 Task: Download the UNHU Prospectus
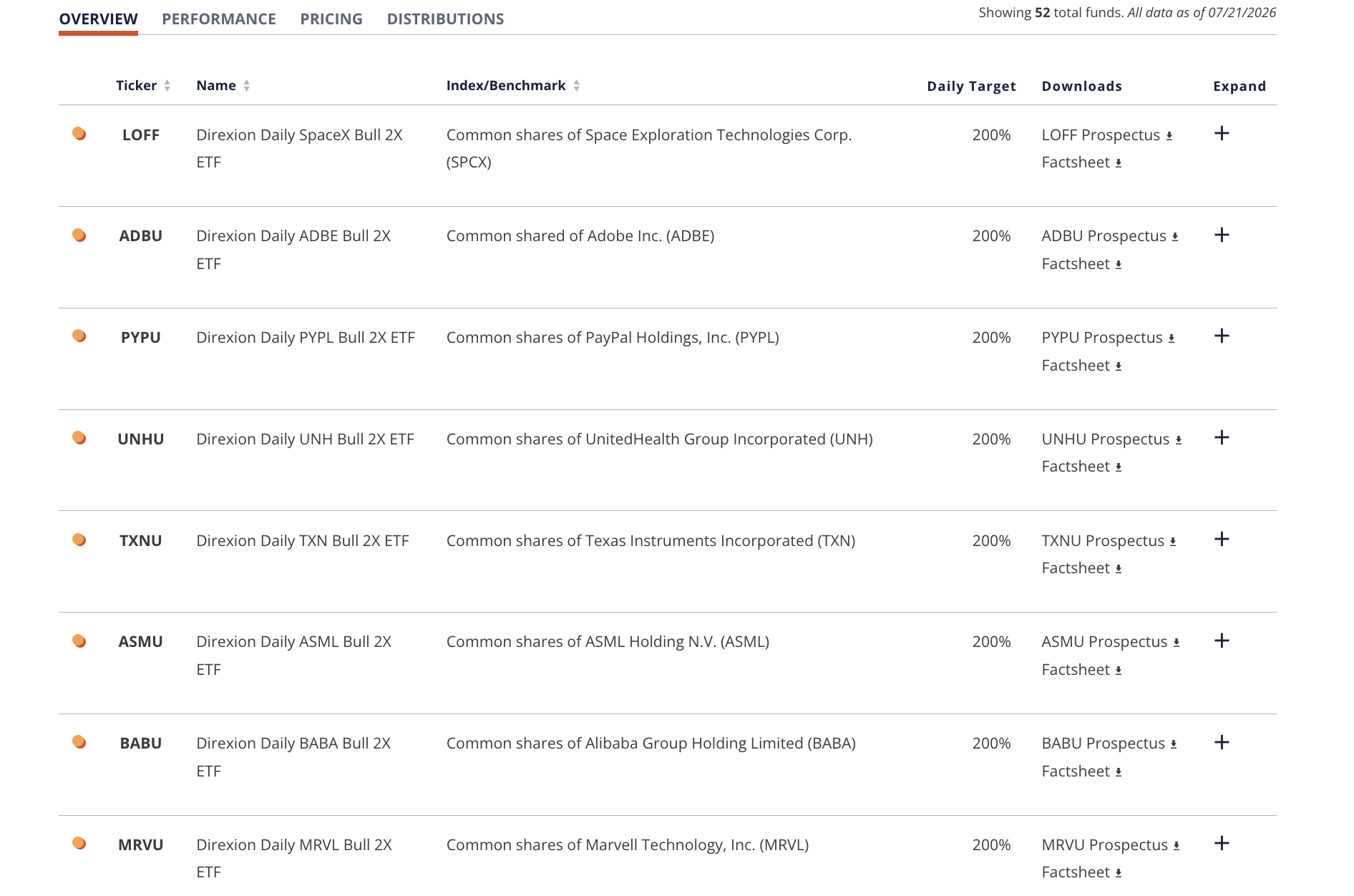1112,439
